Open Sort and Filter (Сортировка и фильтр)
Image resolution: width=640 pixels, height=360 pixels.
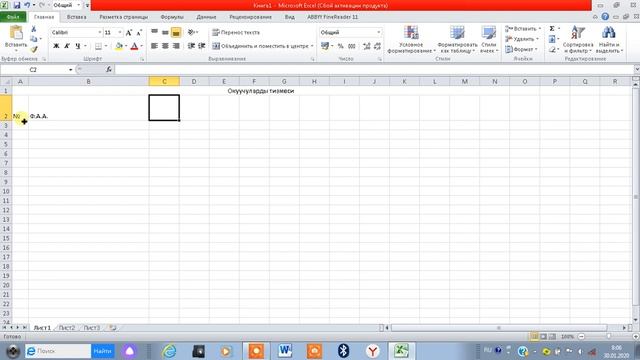click(x=578, y=39)
